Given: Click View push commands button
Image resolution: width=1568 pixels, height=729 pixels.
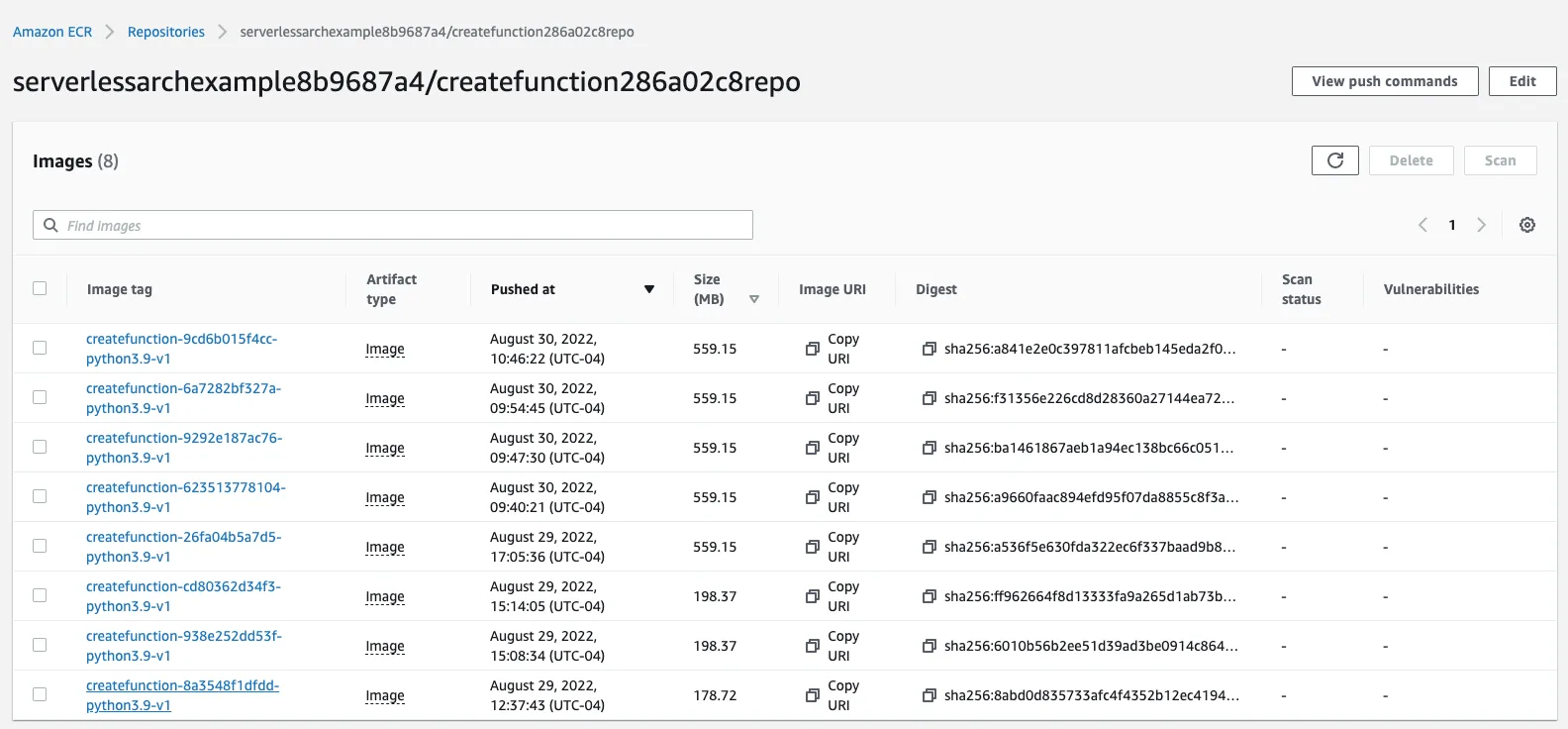Looking at the screenshot, I should 1385,81.
